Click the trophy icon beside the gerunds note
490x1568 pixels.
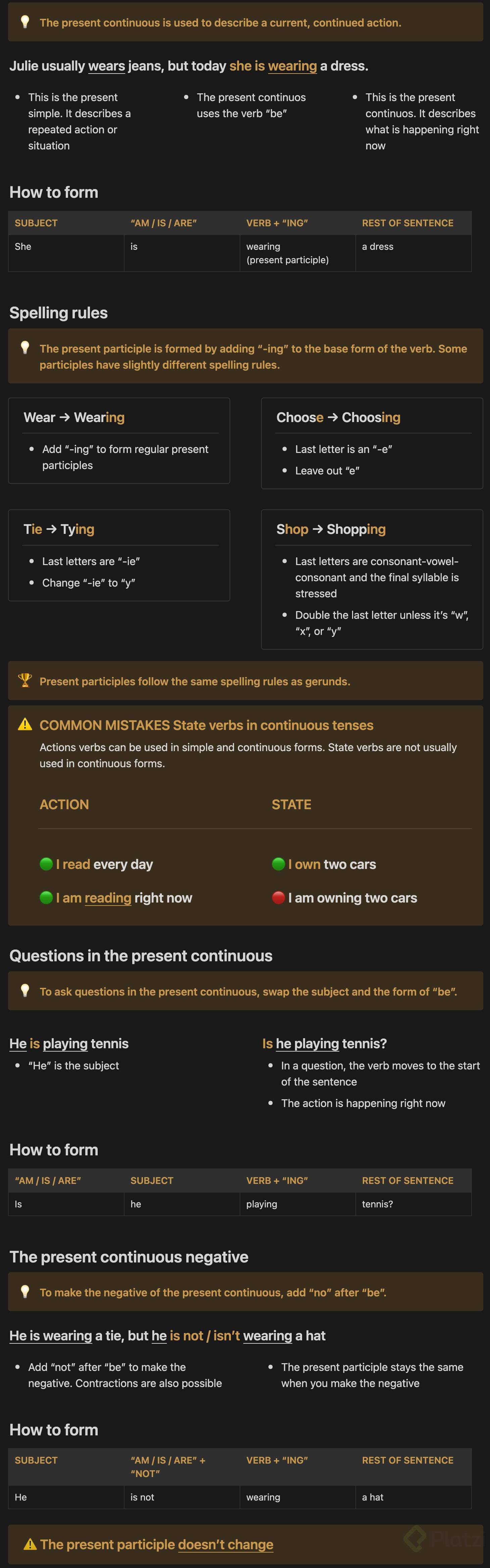tap(25, 681)
